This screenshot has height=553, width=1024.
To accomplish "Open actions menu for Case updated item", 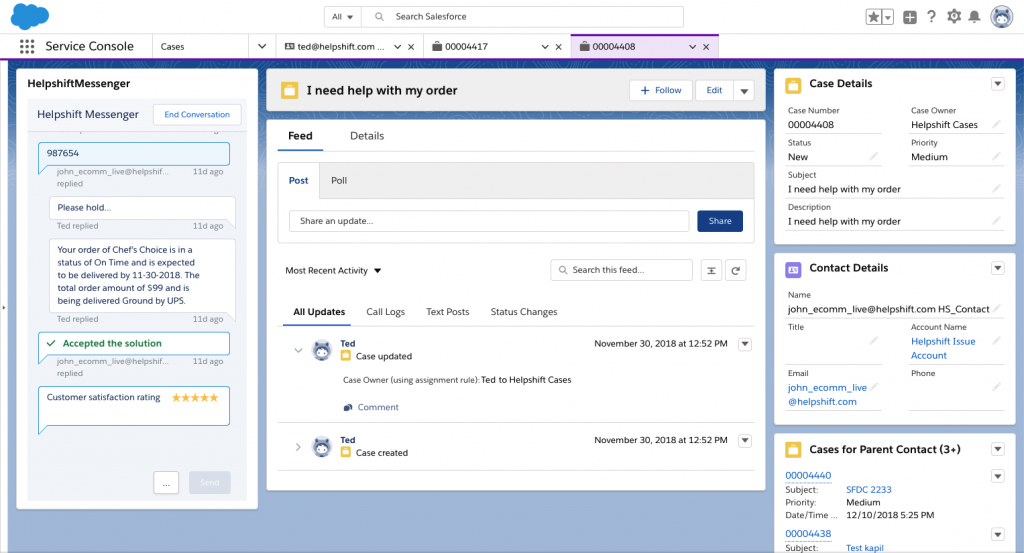I will [744, 345].
